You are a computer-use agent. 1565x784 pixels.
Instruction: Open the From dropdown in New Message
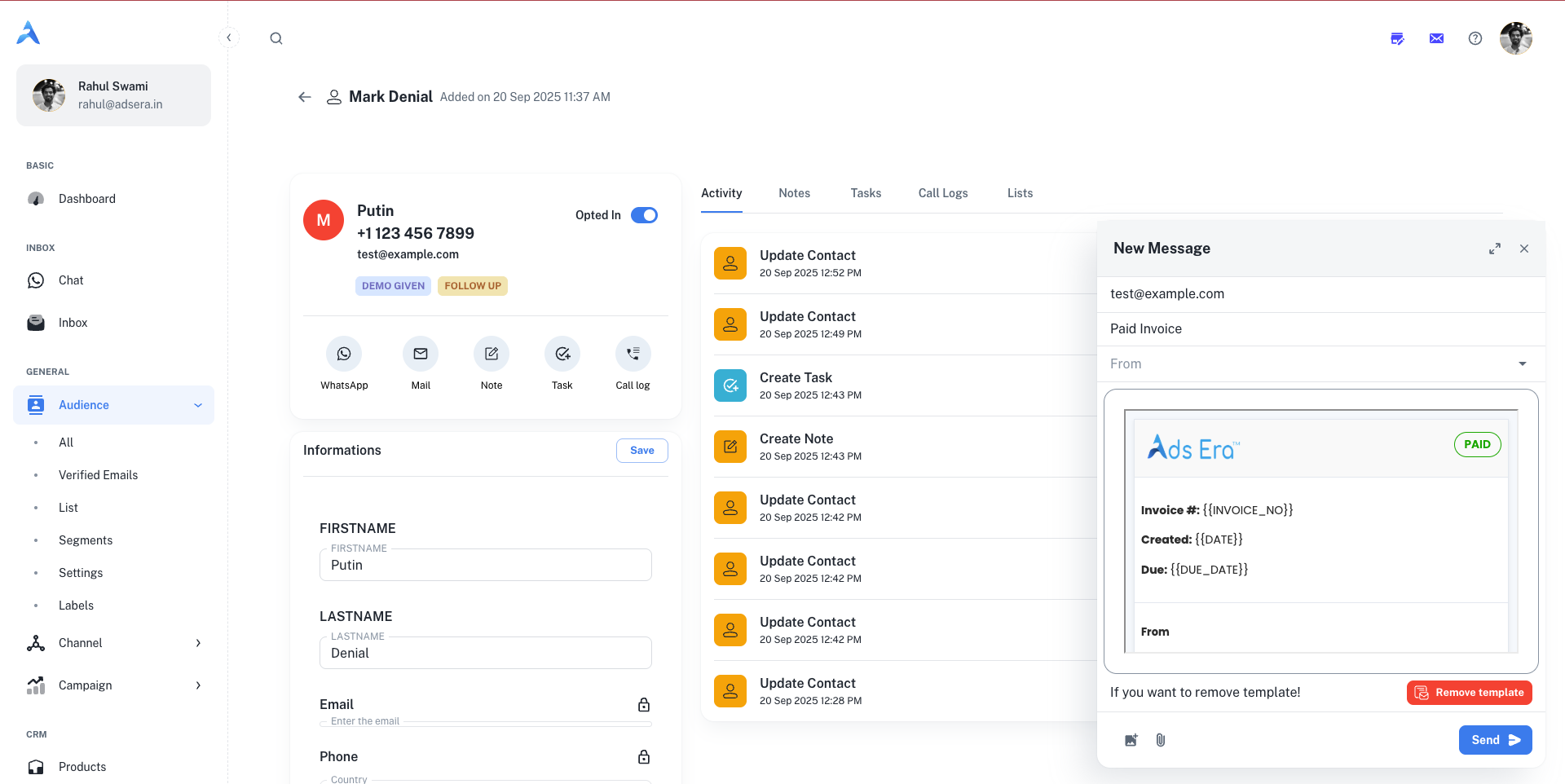click(x=1319, y=364)
